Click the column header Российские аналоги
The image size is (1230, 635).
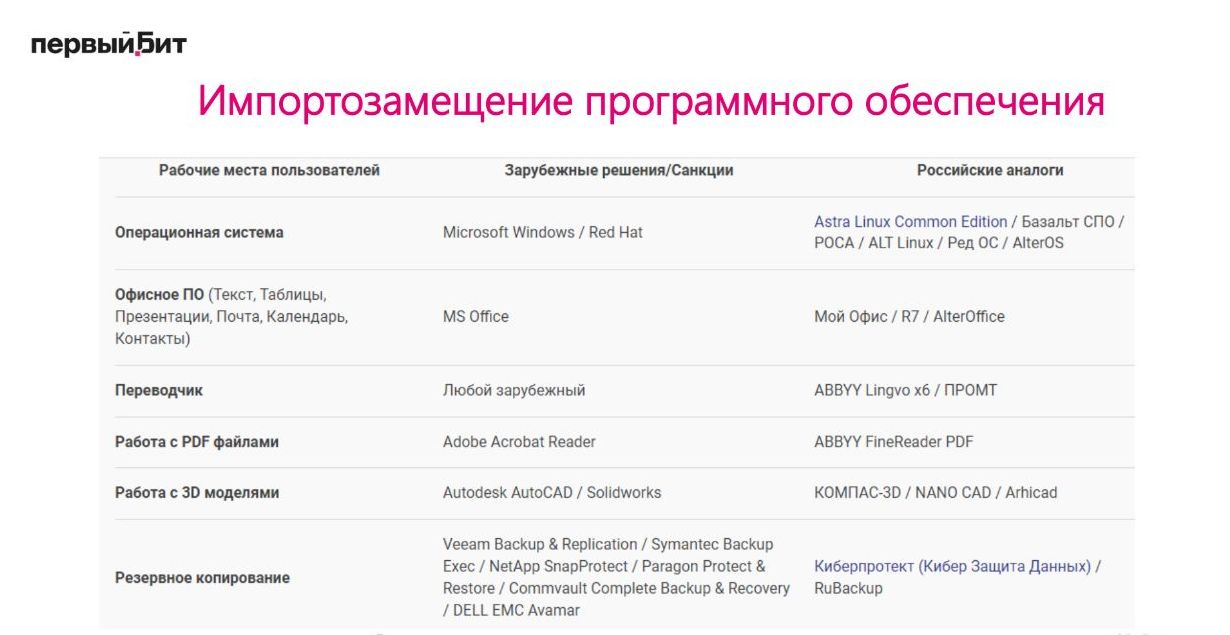point(990,170)
